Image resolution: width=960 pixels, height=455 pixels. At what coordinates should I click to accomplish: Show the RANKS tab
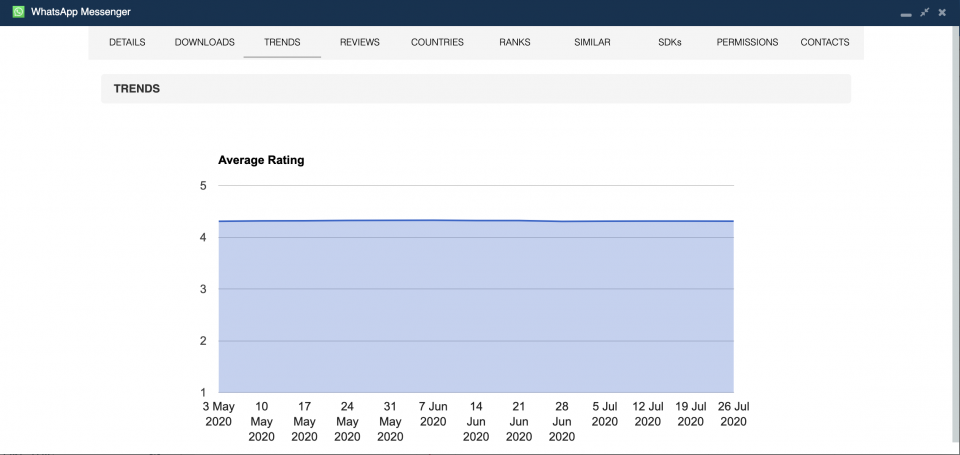515,42
